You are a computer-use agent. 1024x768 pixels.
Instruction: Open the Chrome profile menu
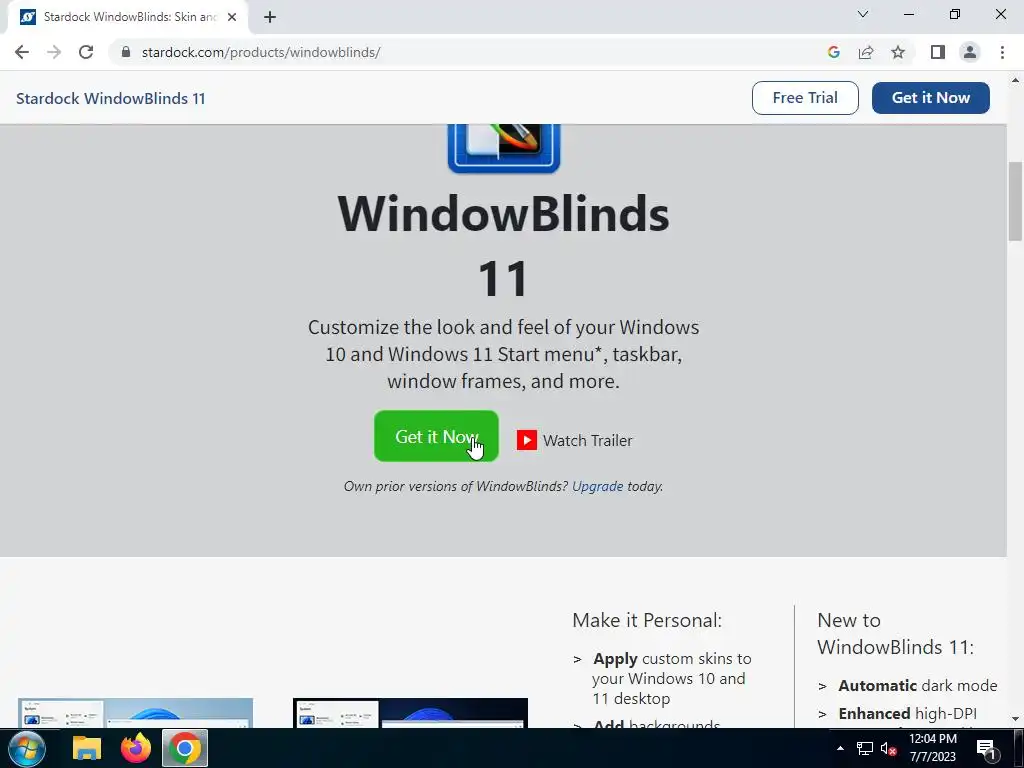tap(970, 52)
